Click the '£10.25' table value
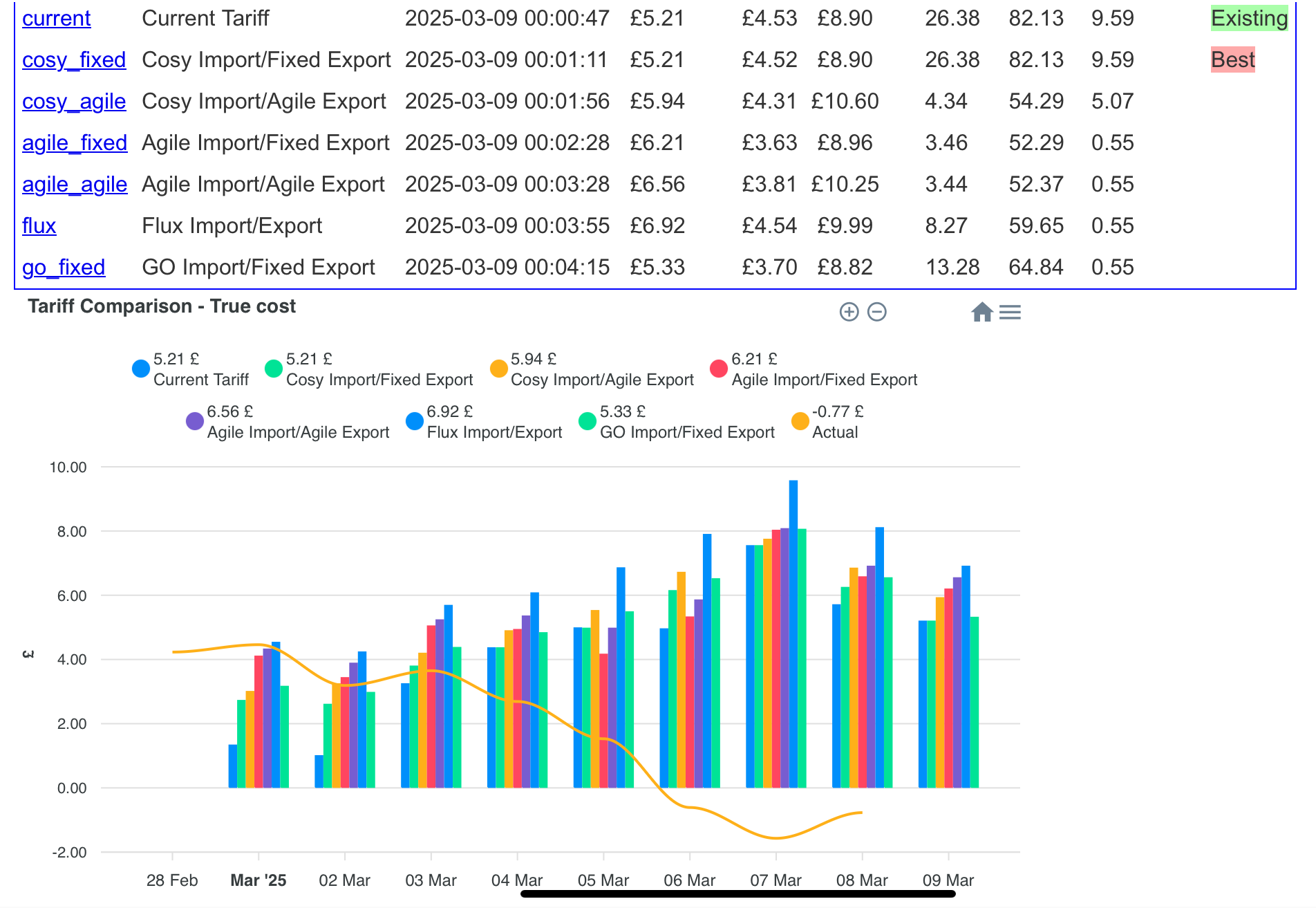 (845, 185)
